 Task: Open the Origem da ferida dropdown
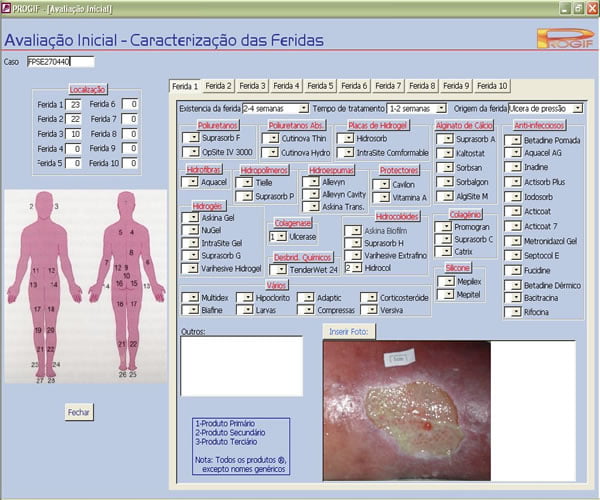click(579, 108)
